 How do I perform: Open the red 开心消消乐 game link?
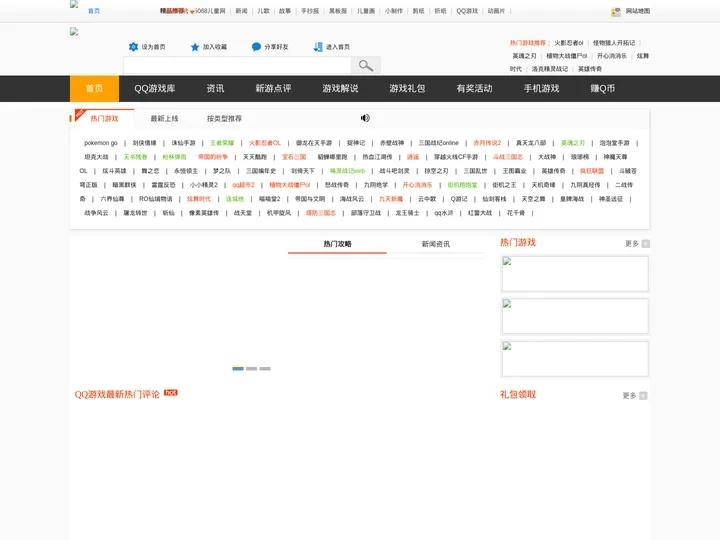[417, 185]
